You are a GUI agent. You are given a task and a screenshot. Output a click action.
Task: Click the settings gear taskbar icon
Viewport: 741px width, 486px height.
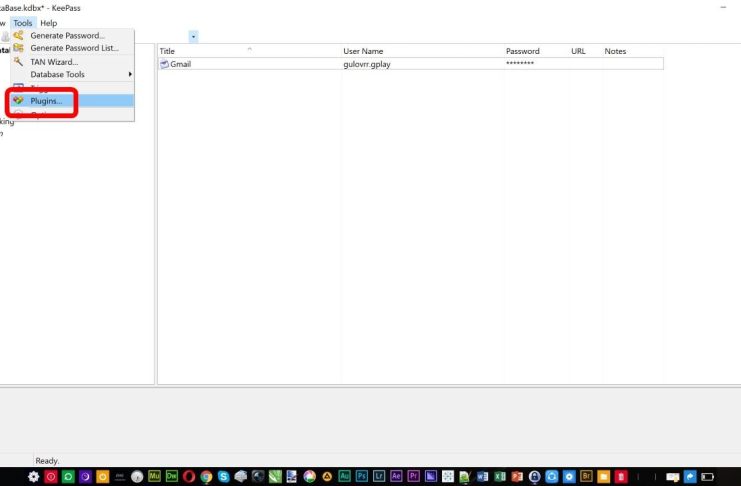(33, 477)
